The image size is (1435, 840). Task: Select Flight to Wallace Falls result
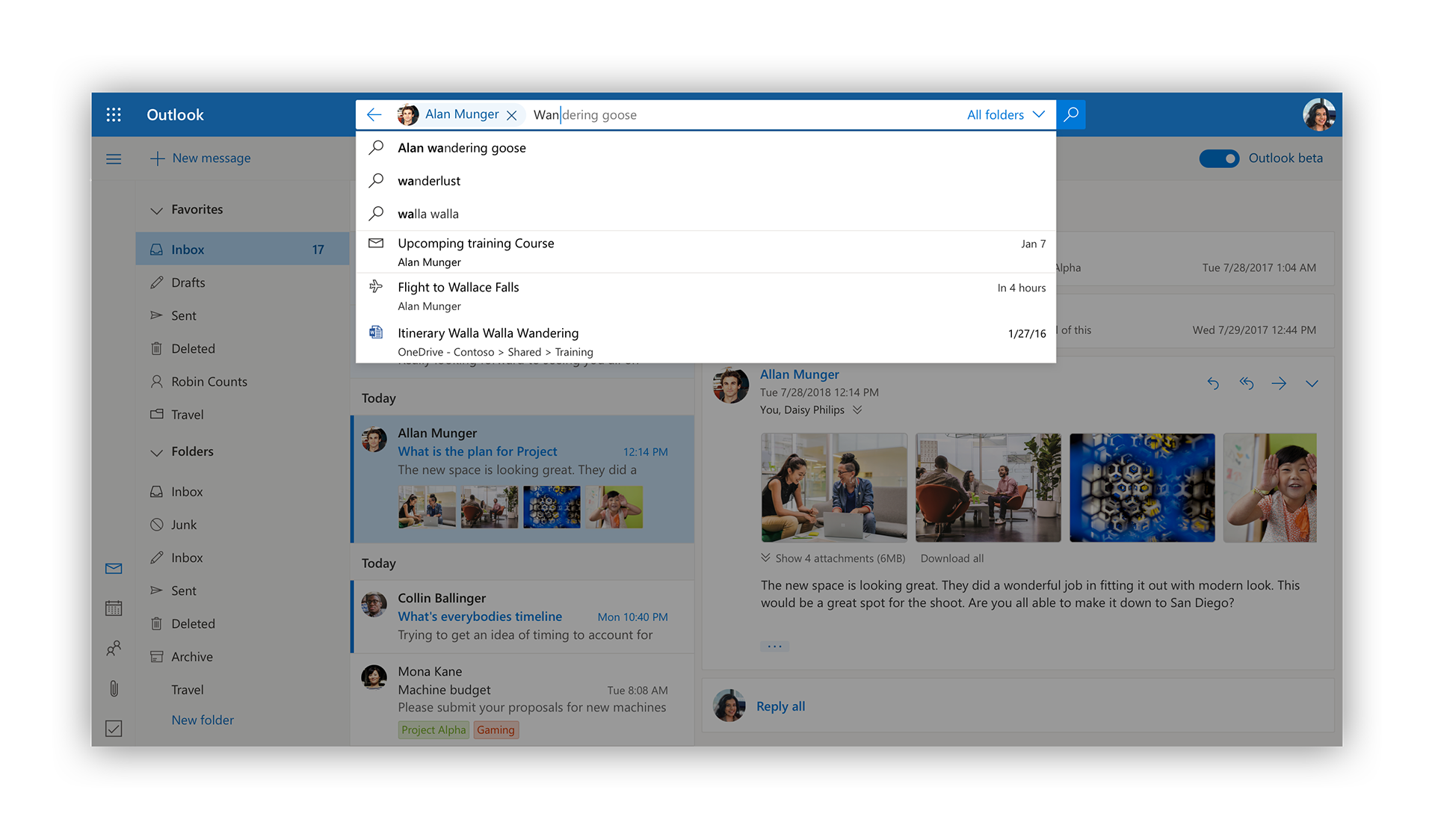tap(458, 288)
